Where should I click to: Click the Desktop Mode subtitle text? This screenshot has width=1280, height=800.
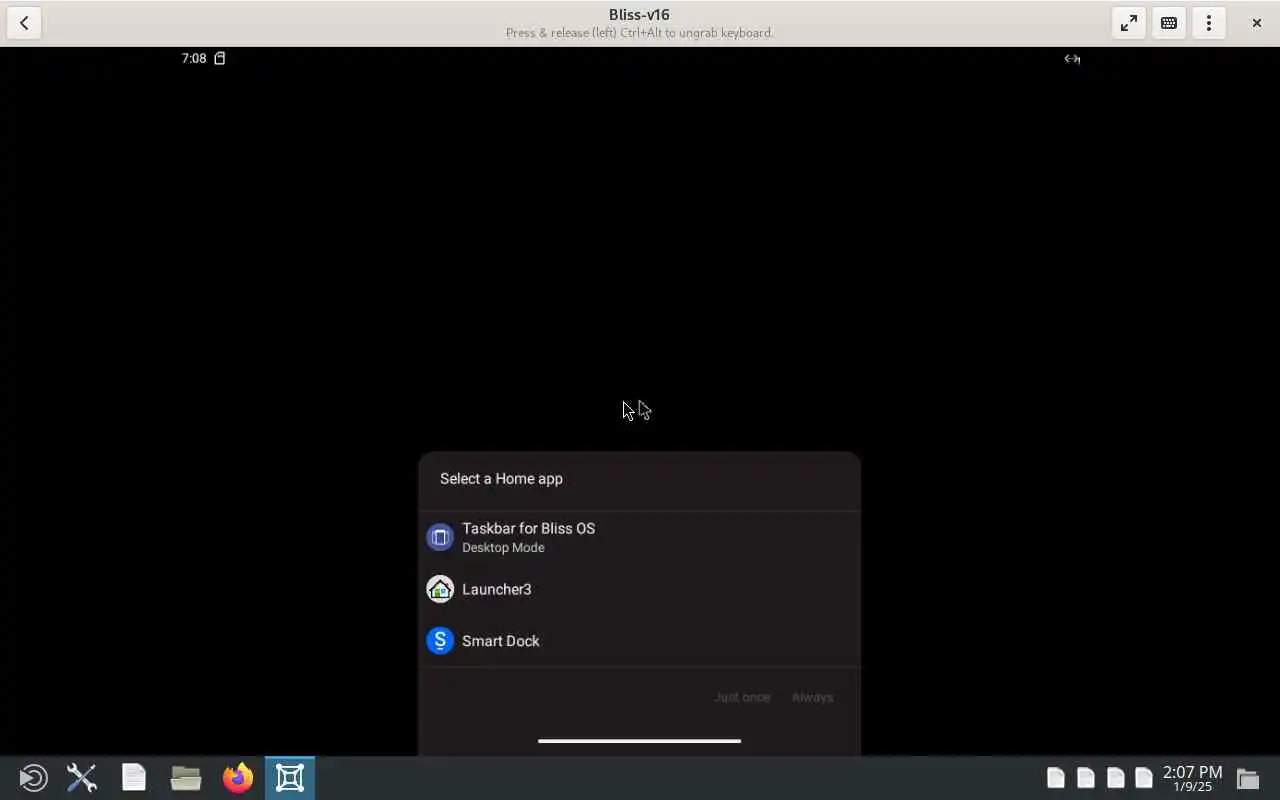coord(503,548)
